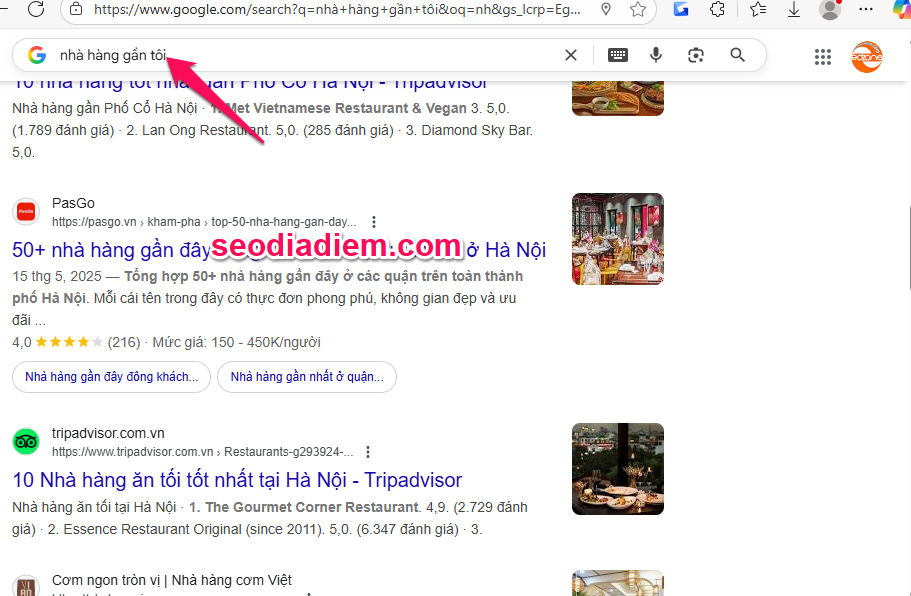This screenshot has width=911, height=596.
Task: Open '10 Nhà hàng ăn tối tốt nhất' link
Action: tap(237, 480)
